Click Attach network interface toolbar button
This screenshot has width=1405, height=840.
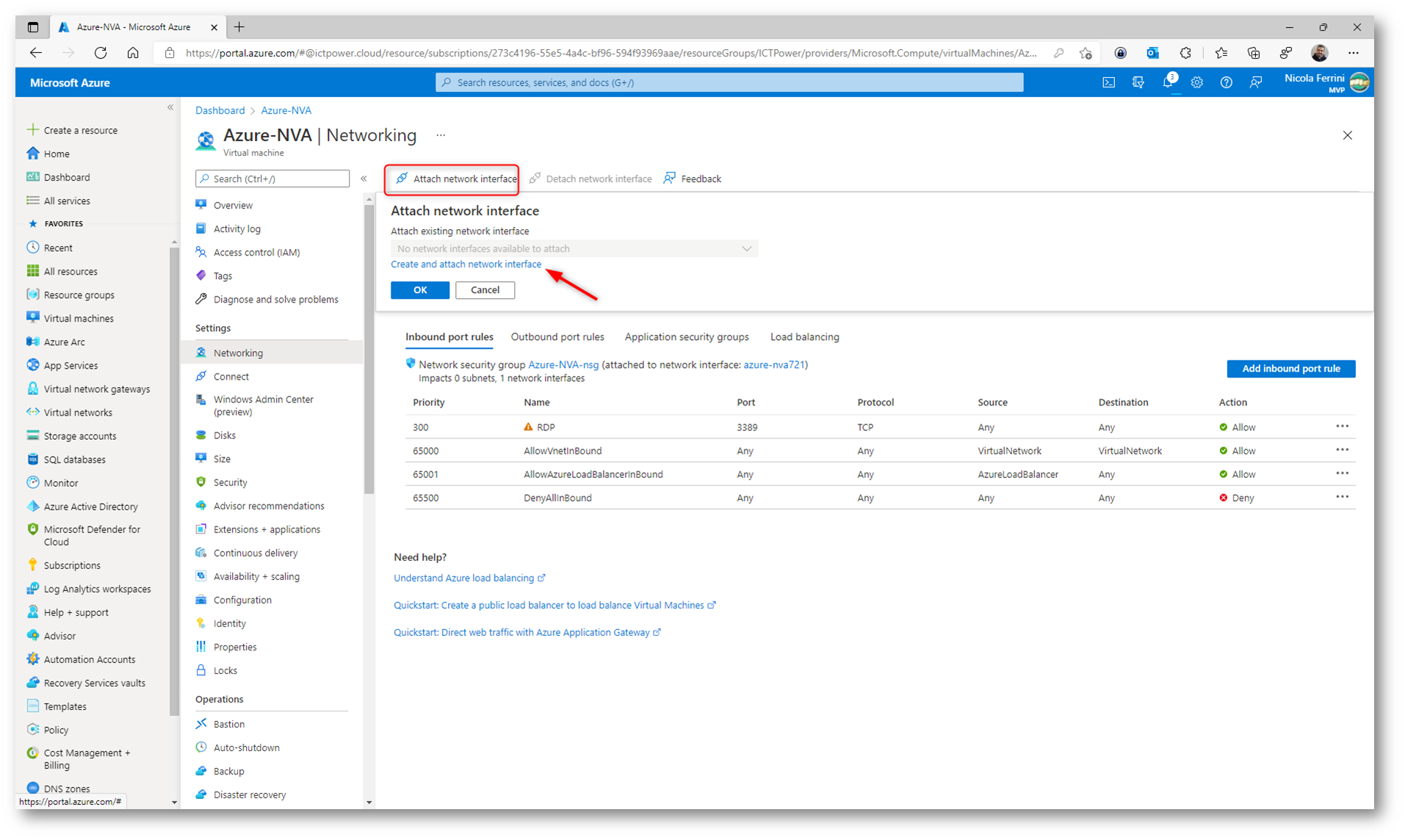click(455, 178)
